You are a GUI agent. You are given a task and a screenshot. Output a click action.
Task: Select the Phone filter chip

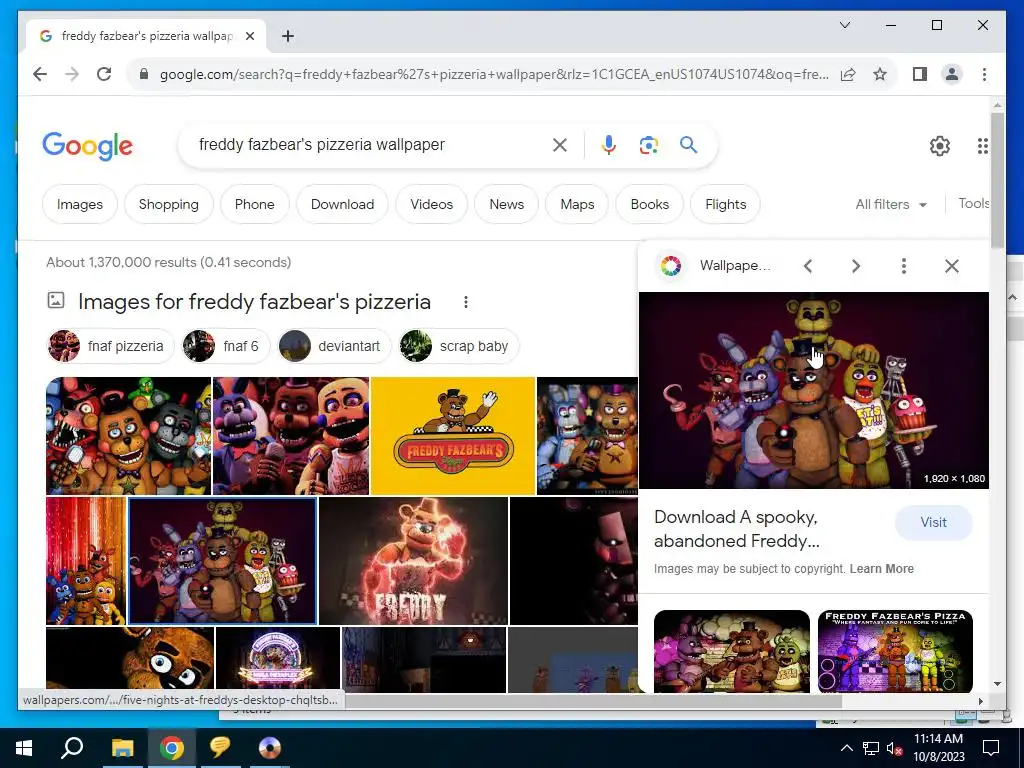tap(255, 204)
